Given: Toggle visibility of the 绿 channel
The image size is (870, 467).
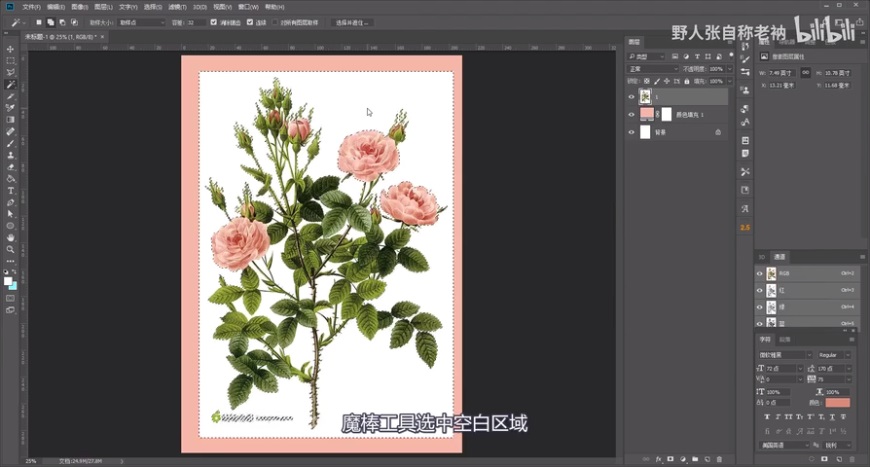Looking at the screenshot, I should click(x=760, y=307).
